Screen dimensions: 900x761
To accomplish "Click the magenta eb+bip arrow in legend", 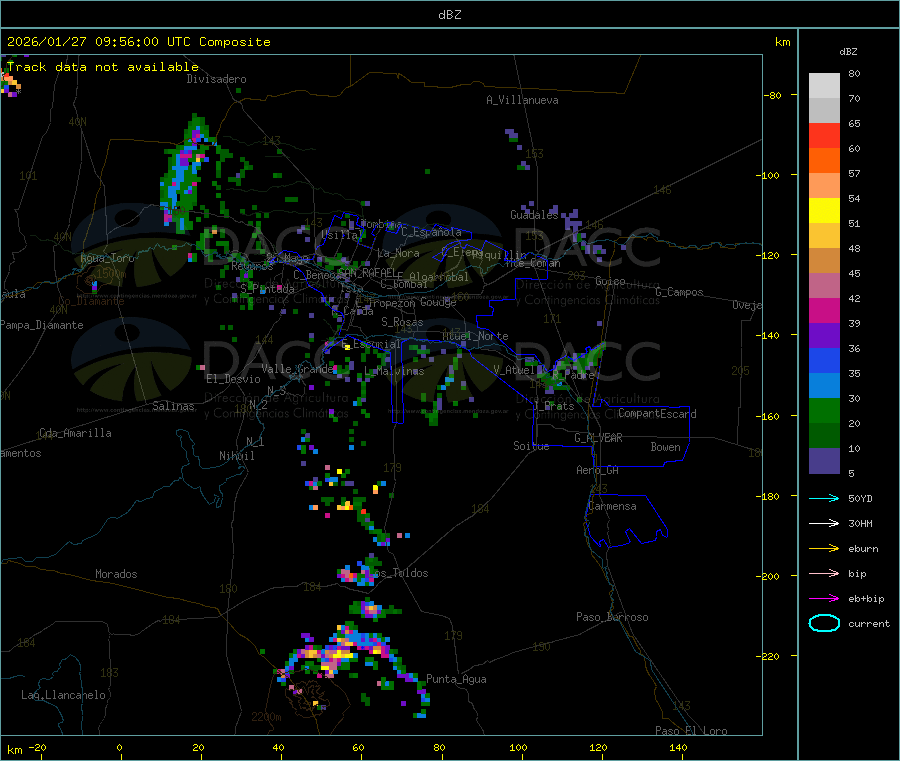I will click(x=824, y=599).
